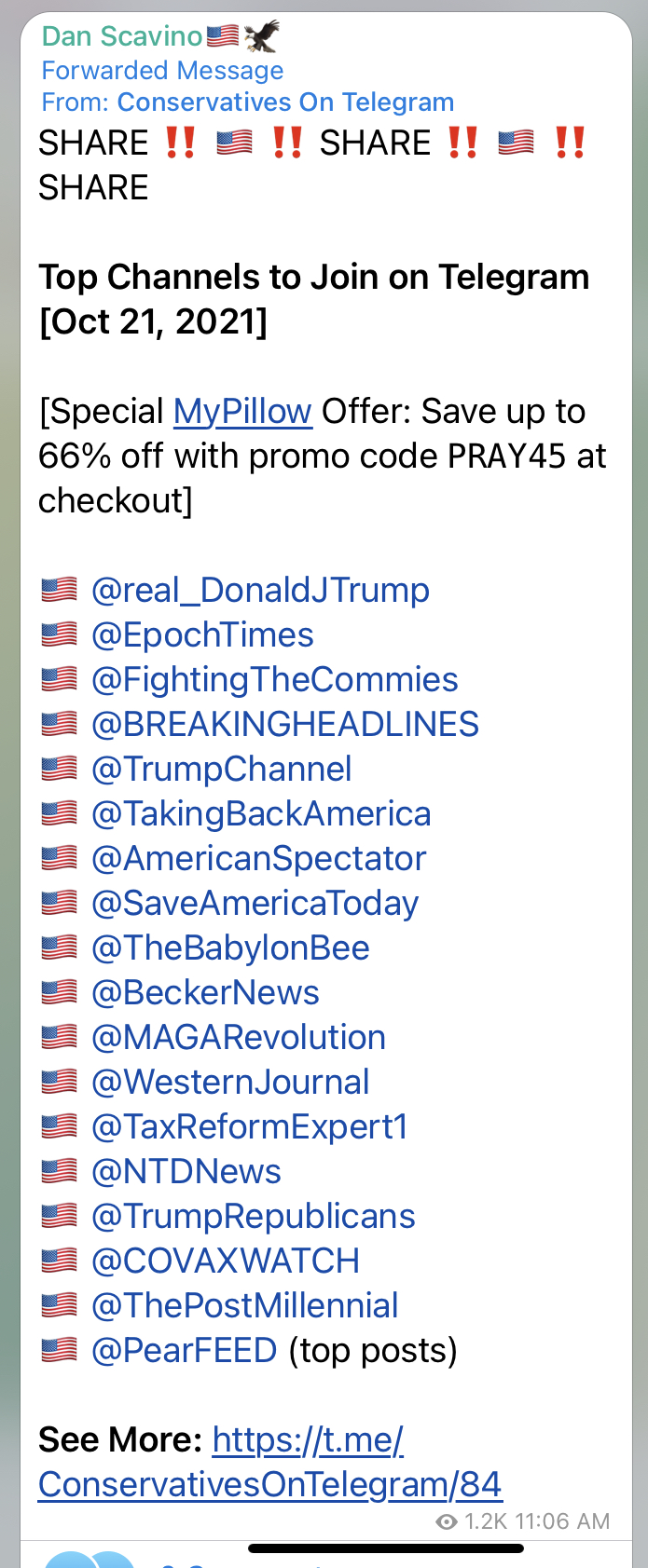Open the @NTDNews channel
Image resolution: width=648 pixels, height=1568 pixels.
[186, 1172]
